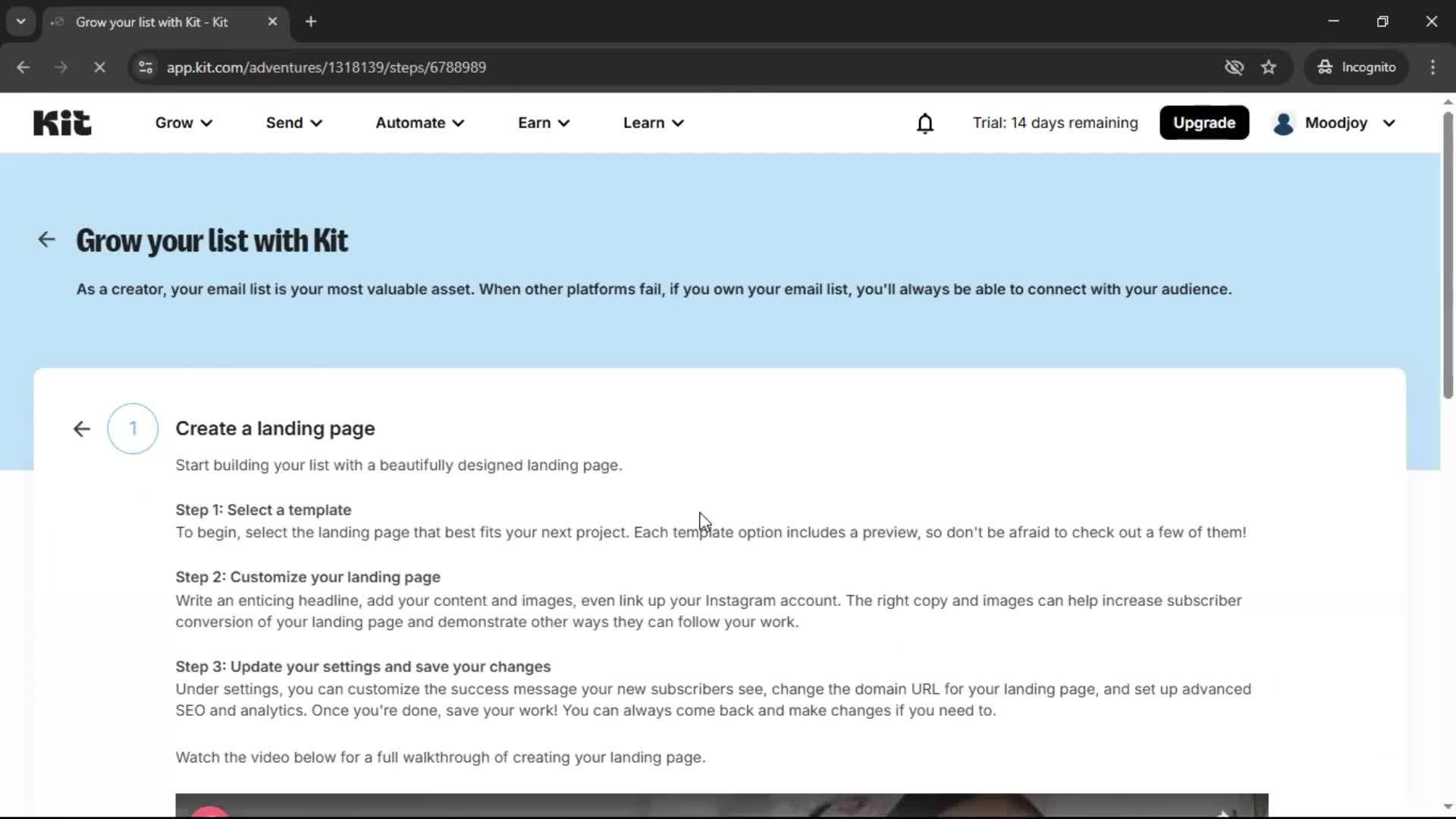Click the back arrow beside the page heading

[x=46, y=239]
